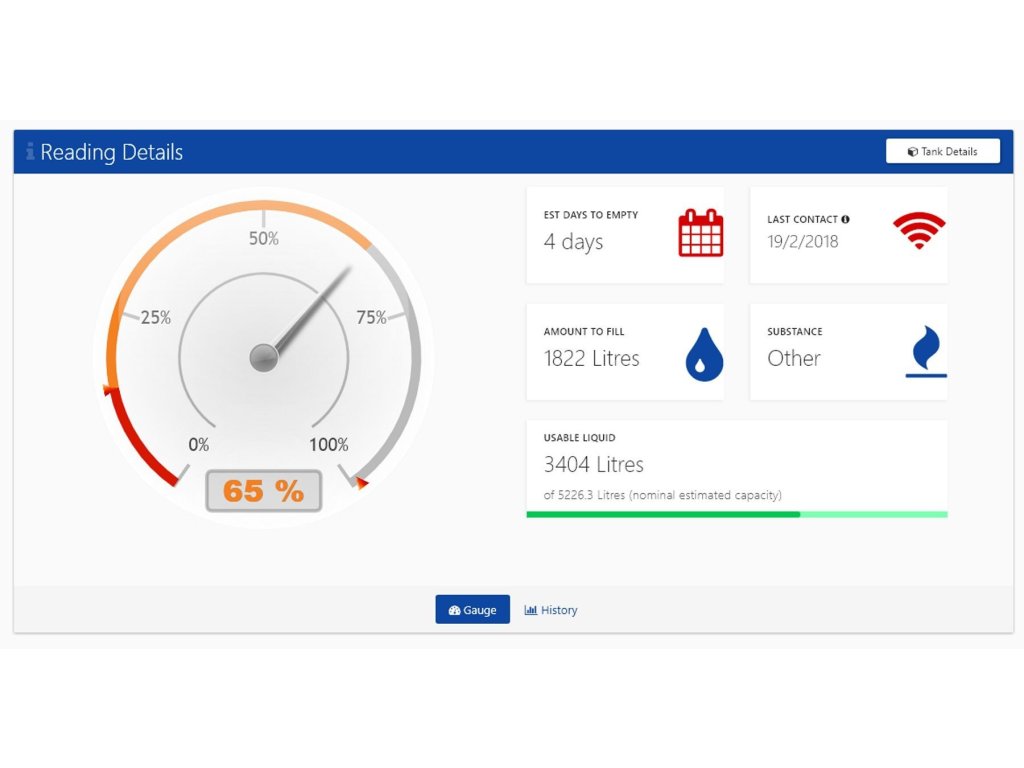Click the 'EST DAYS TO EMPTY' label
Viewport: 1024px width, 768px height.
point(590,215)
